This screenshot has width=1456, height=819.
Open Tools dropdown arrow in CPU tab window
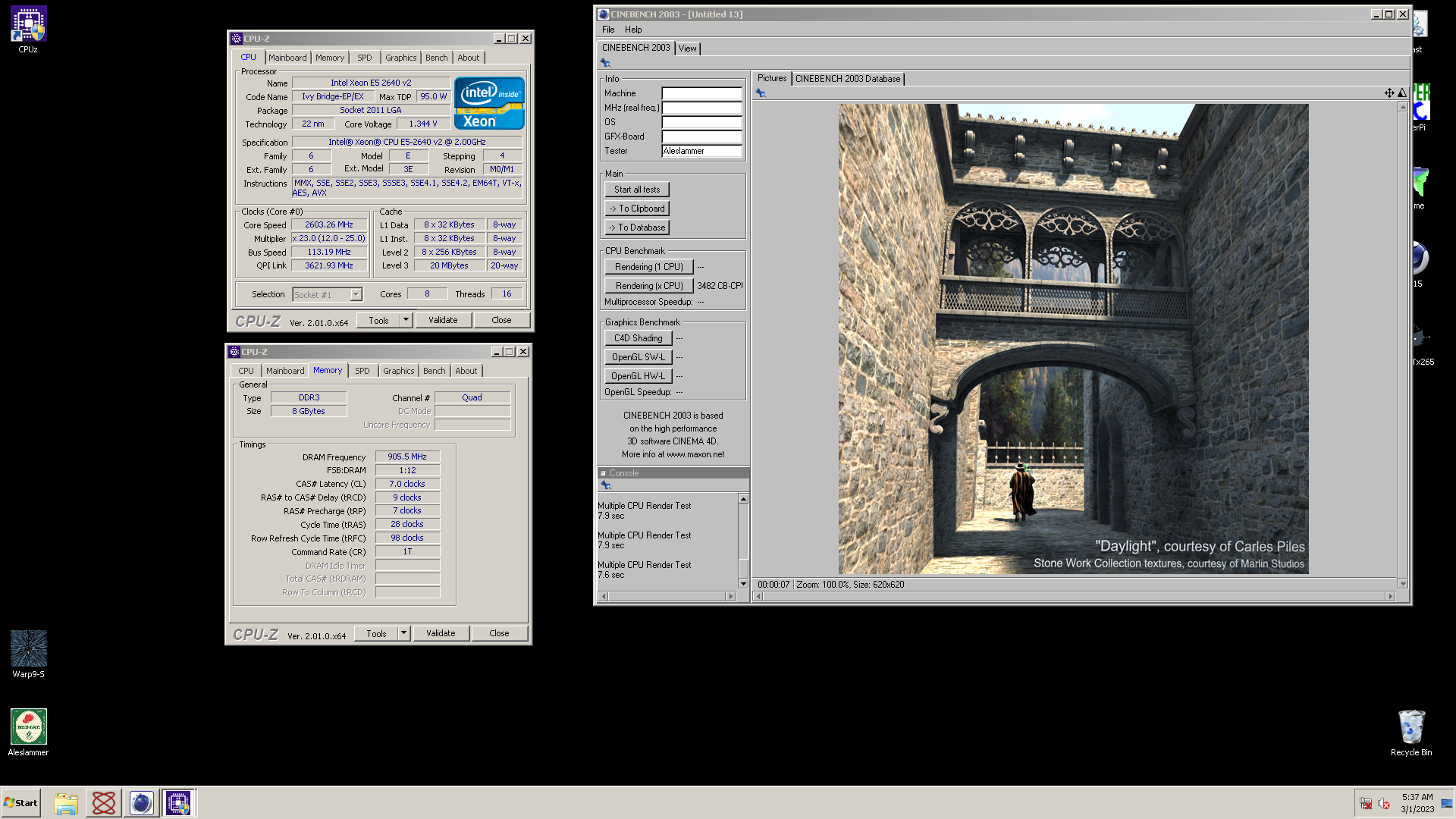[x=406, y=320]
